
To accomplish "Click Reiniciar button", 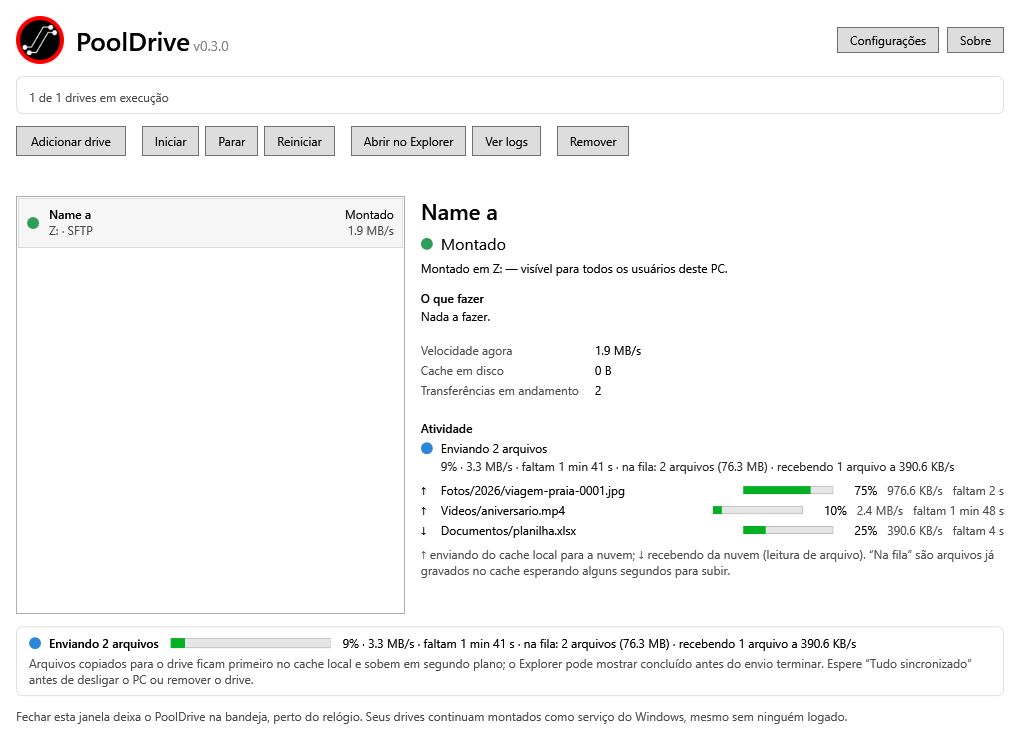I will pyautogui.click(x=299, y=141).
